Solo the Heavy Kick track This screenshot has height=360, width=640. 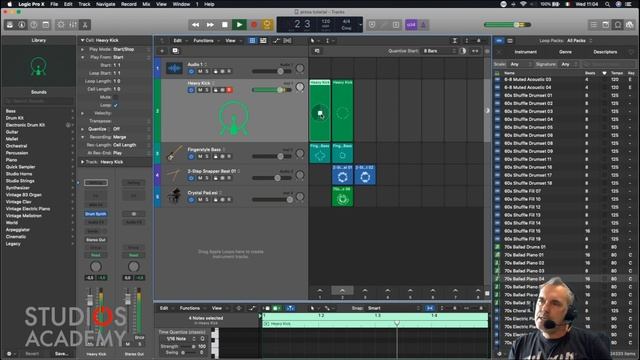pyautogui.click(x=207, y=90)
